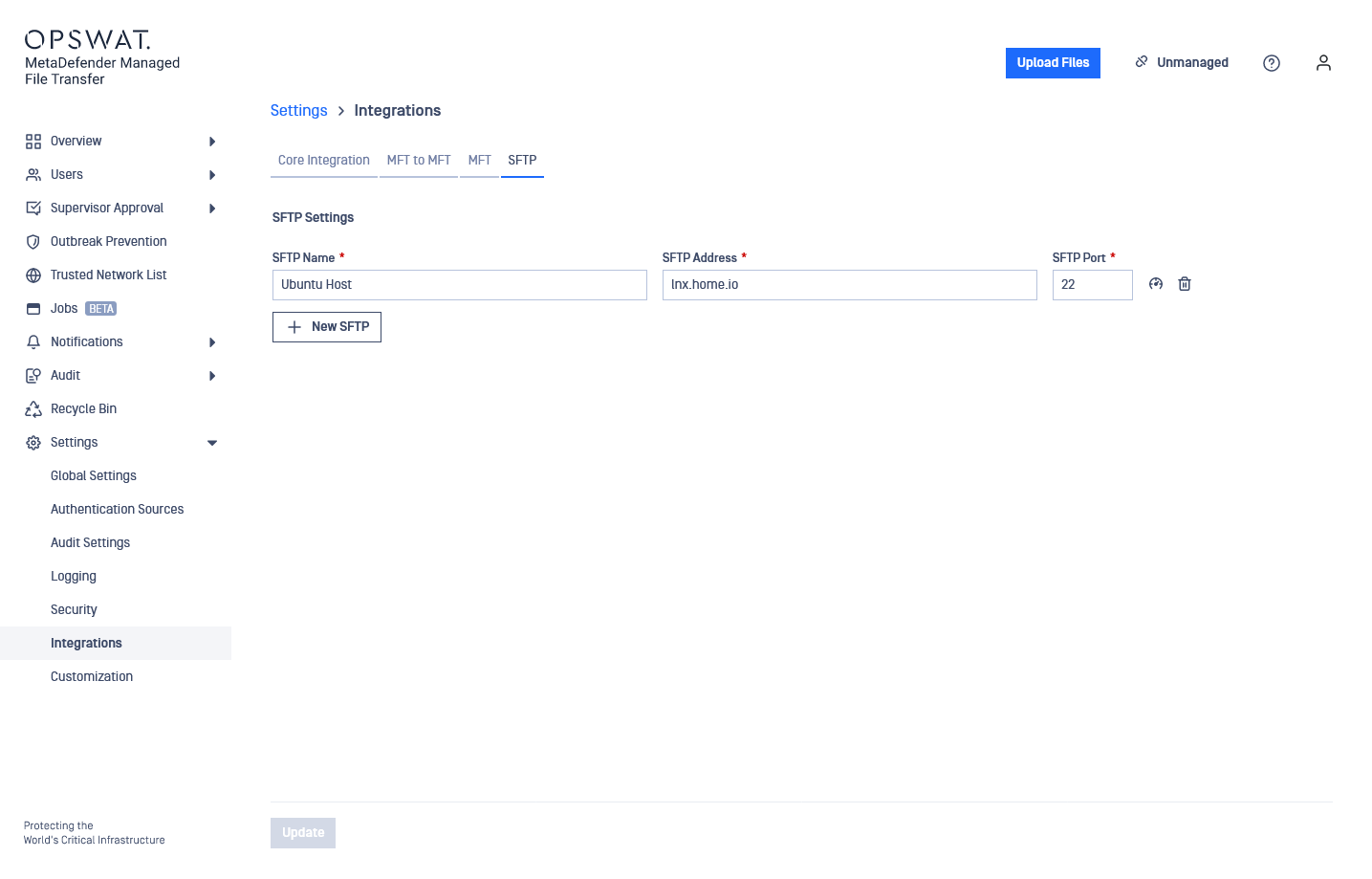This screenshot has height=879, width=1372.
Task: Click the Settings gear icon
Action: click(x=33, y=443)
